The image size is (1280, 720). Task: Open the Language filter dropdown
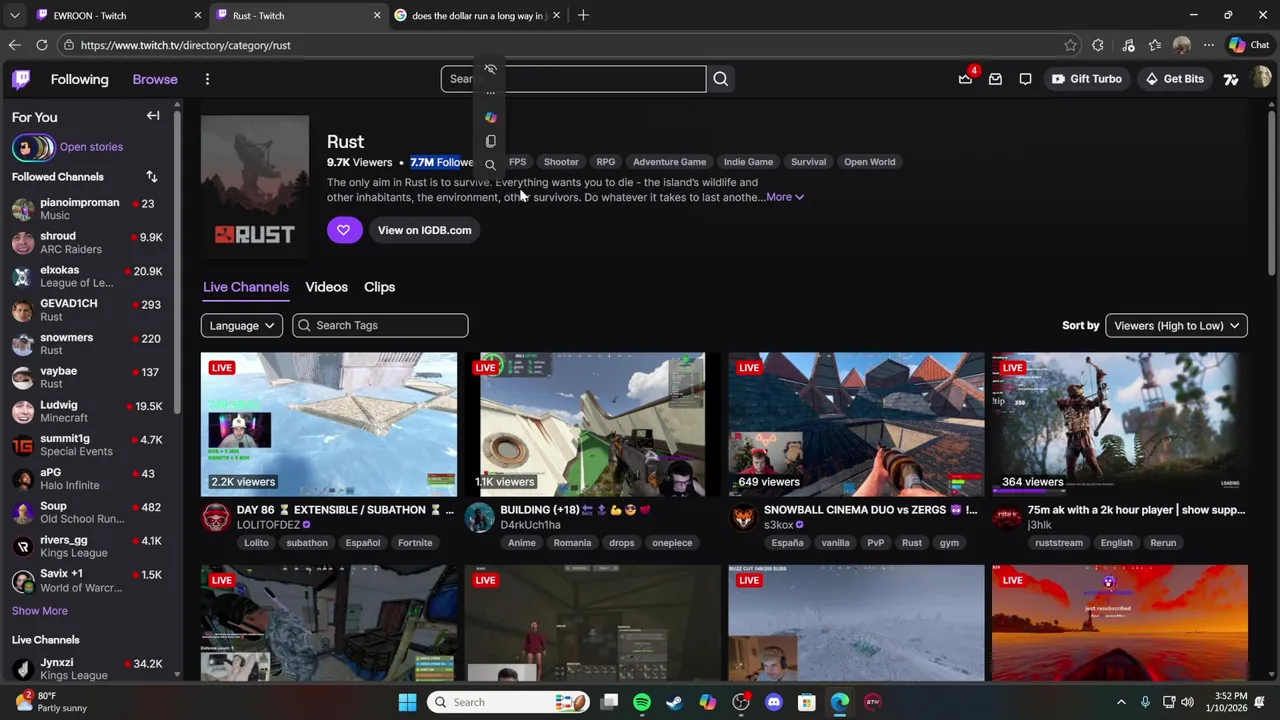pos(242,325)
